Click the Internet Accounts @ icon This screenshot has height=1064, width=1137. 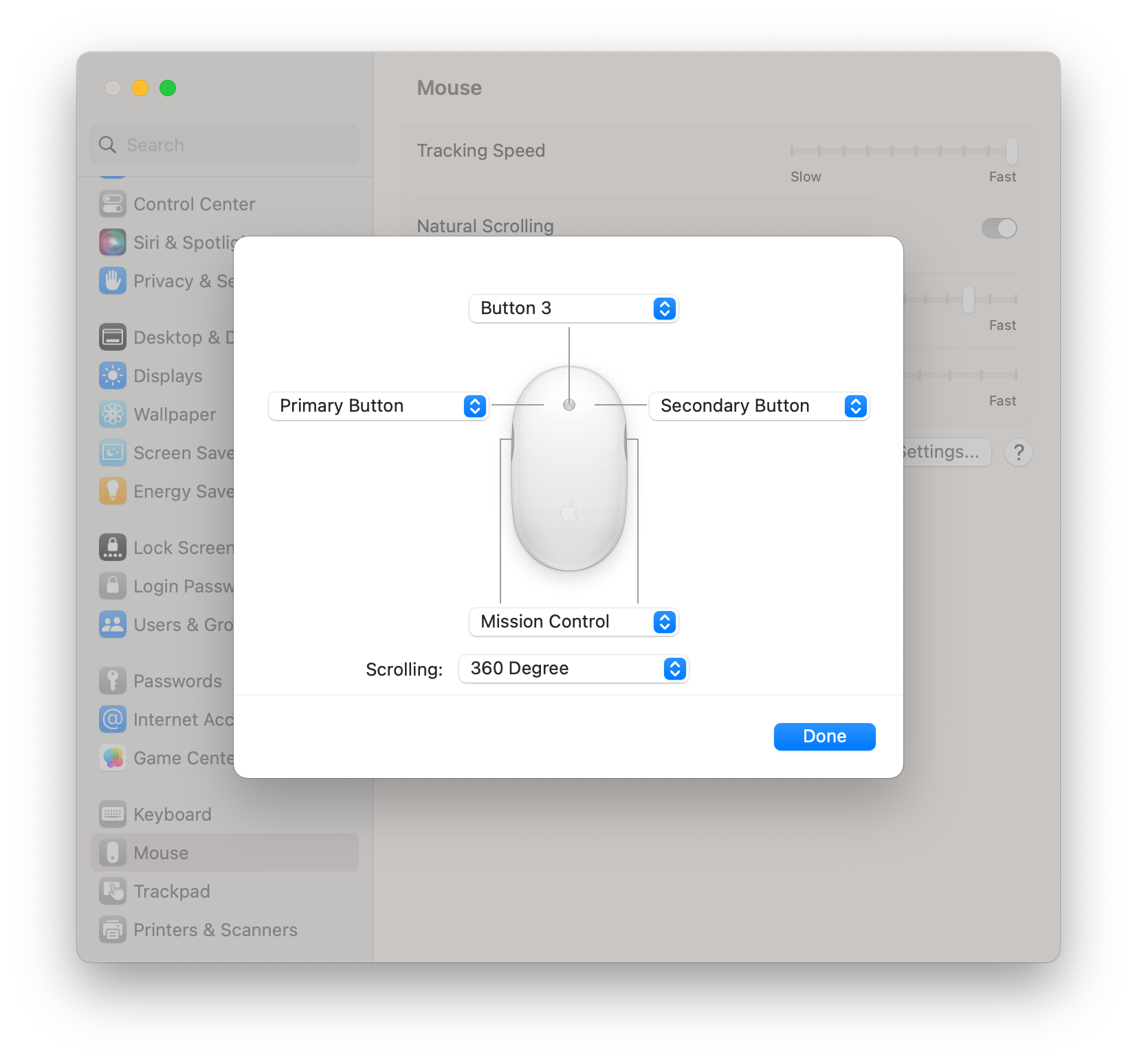click(113, 720)
